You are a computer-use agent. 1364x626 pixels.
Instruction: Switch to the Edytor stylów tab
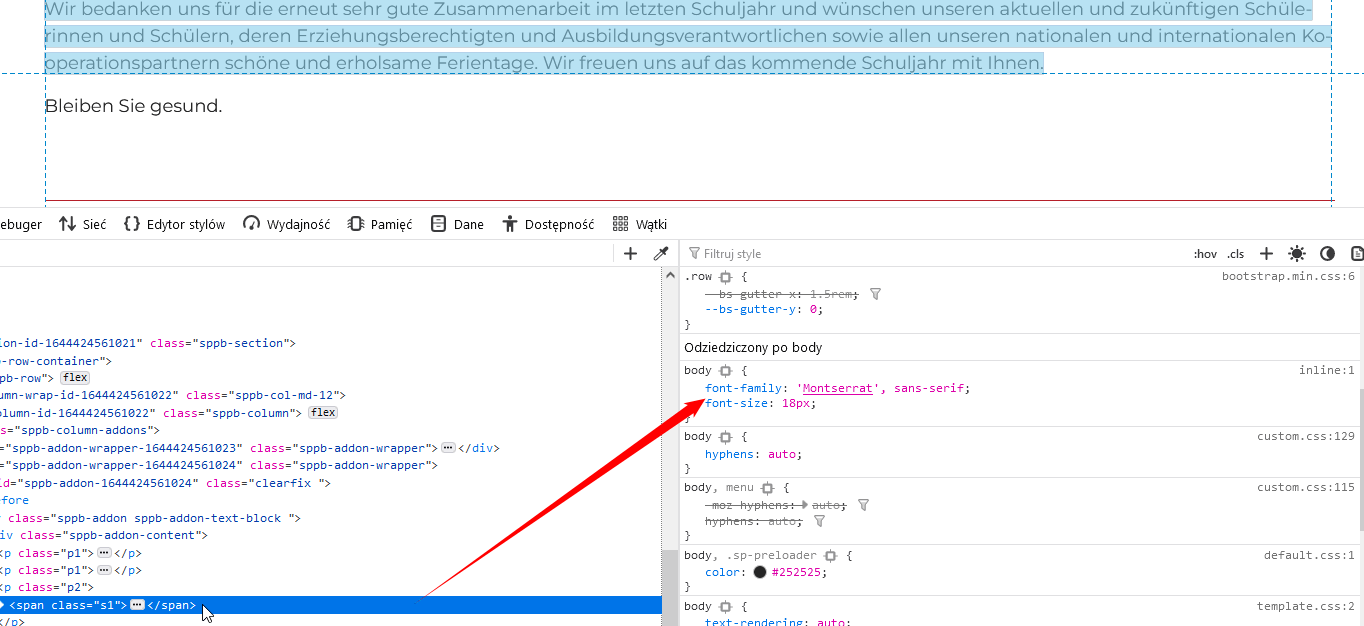pyautogui.click(x=174, y=224)
